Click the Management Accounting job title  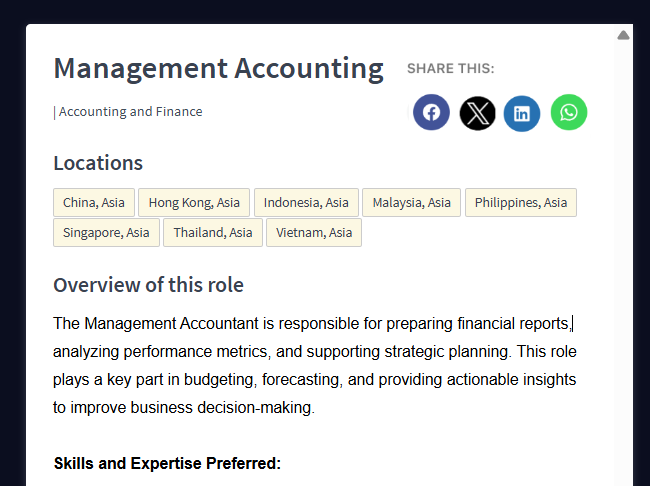coord(218,69)
